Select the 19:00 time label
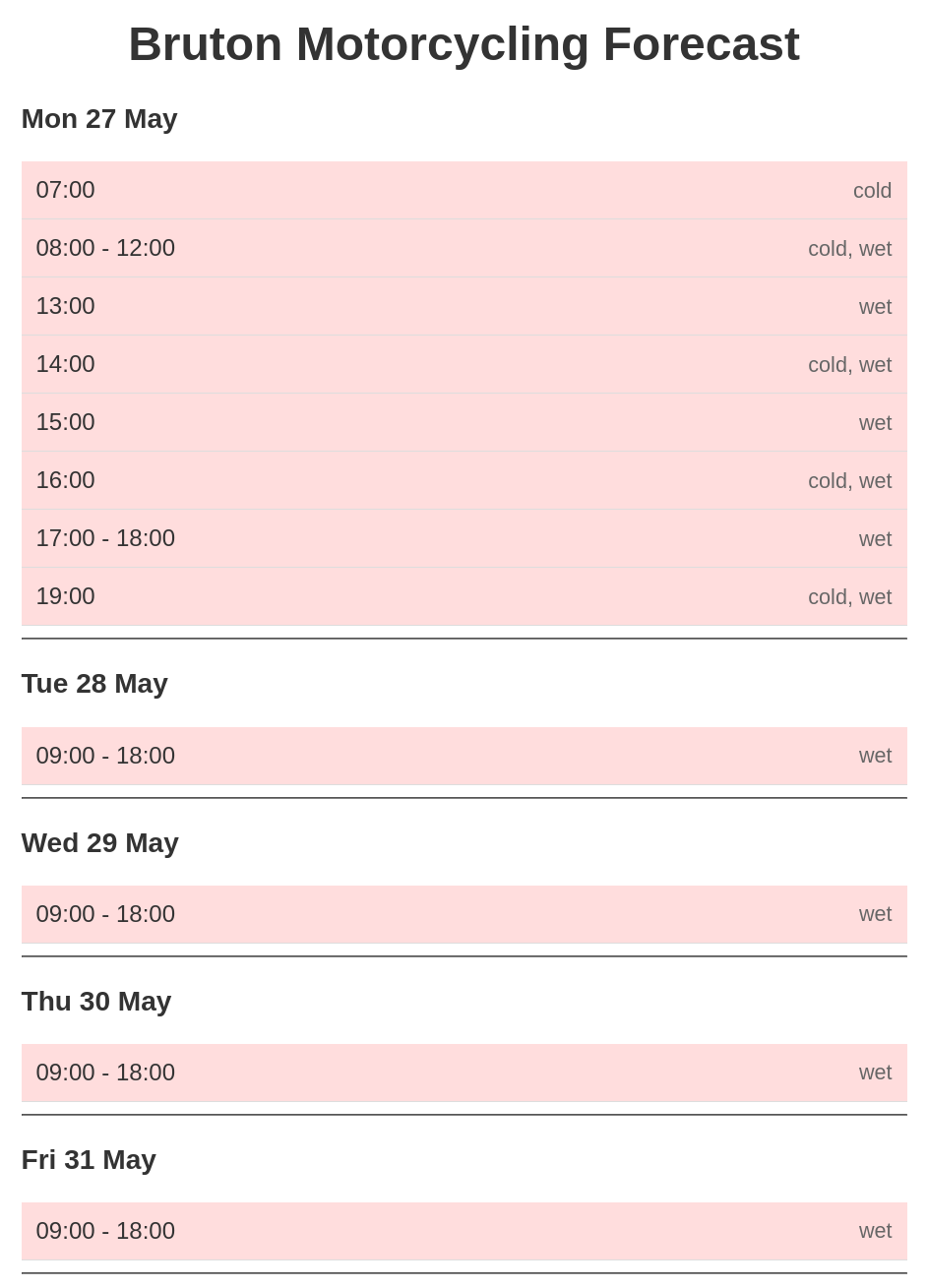 tap(66, 596)
